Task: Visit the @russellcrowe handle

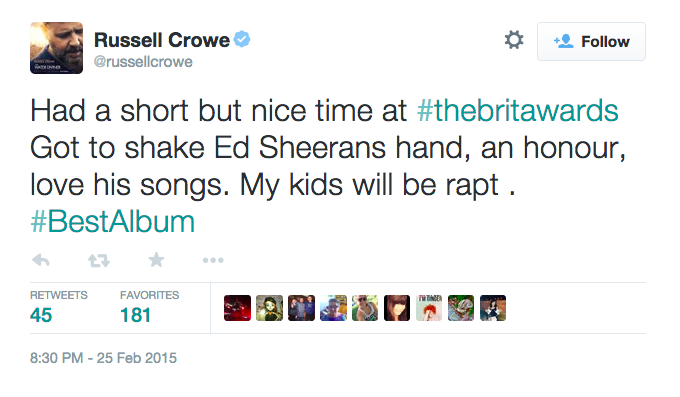Action: (x=143, y=62)
